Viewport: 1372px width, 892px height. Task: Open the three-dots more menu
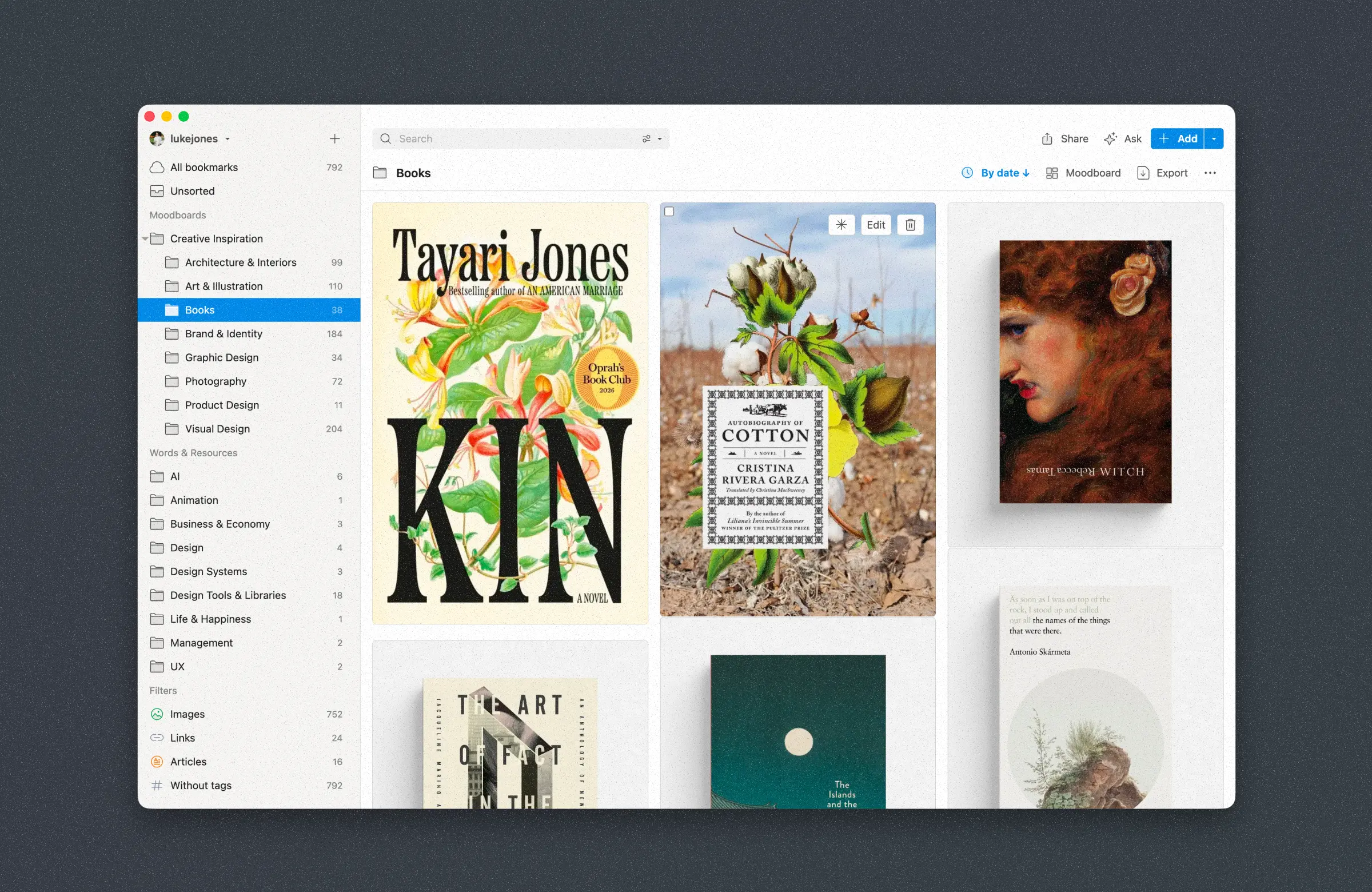pos(1210,173)
